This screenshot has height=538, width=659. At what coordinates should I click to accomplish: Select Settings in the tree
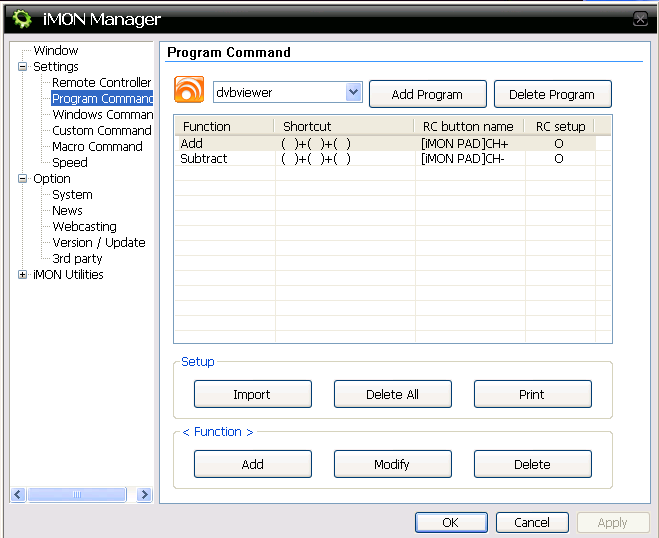56,66
